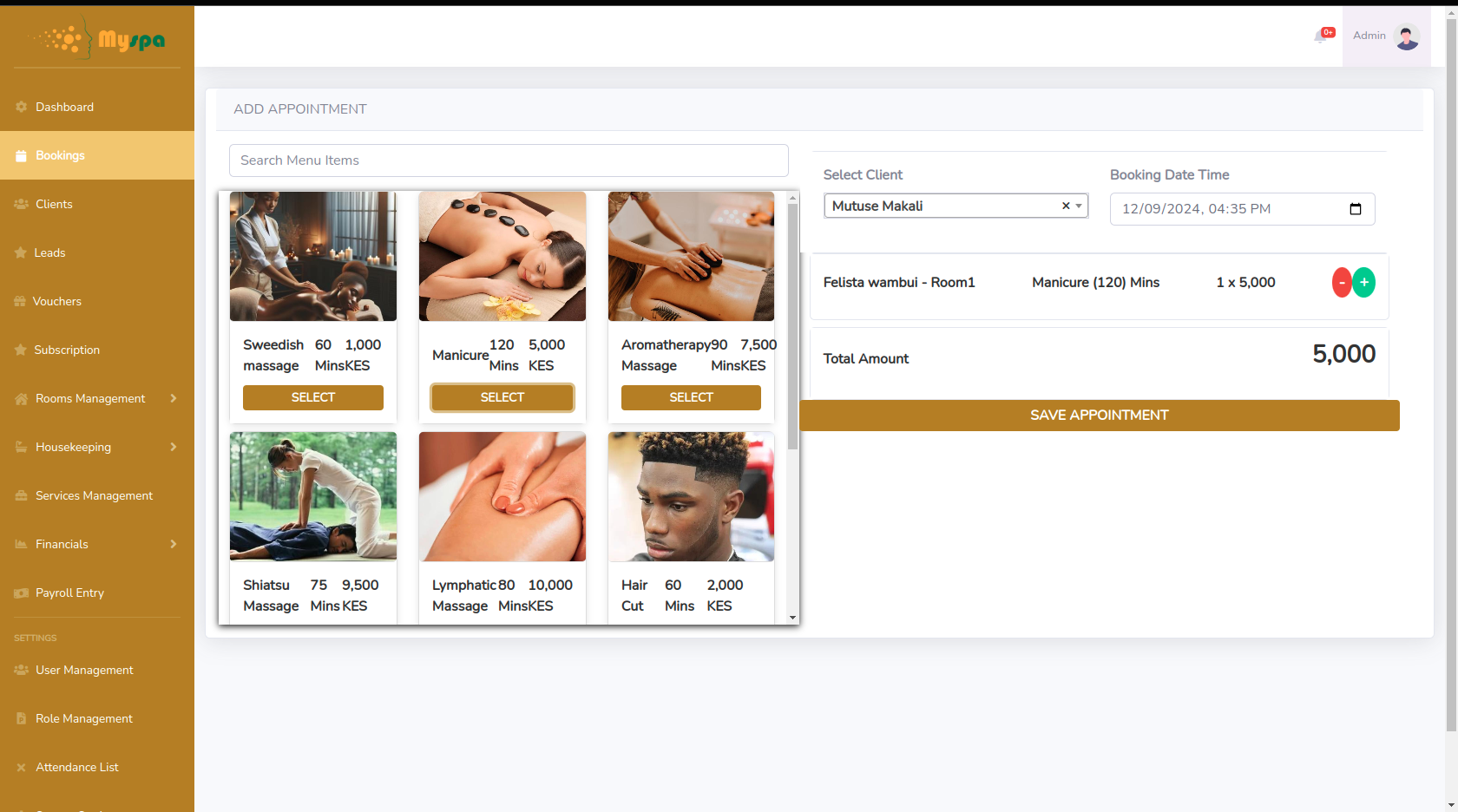Go to Clients in sidebar

54,204
